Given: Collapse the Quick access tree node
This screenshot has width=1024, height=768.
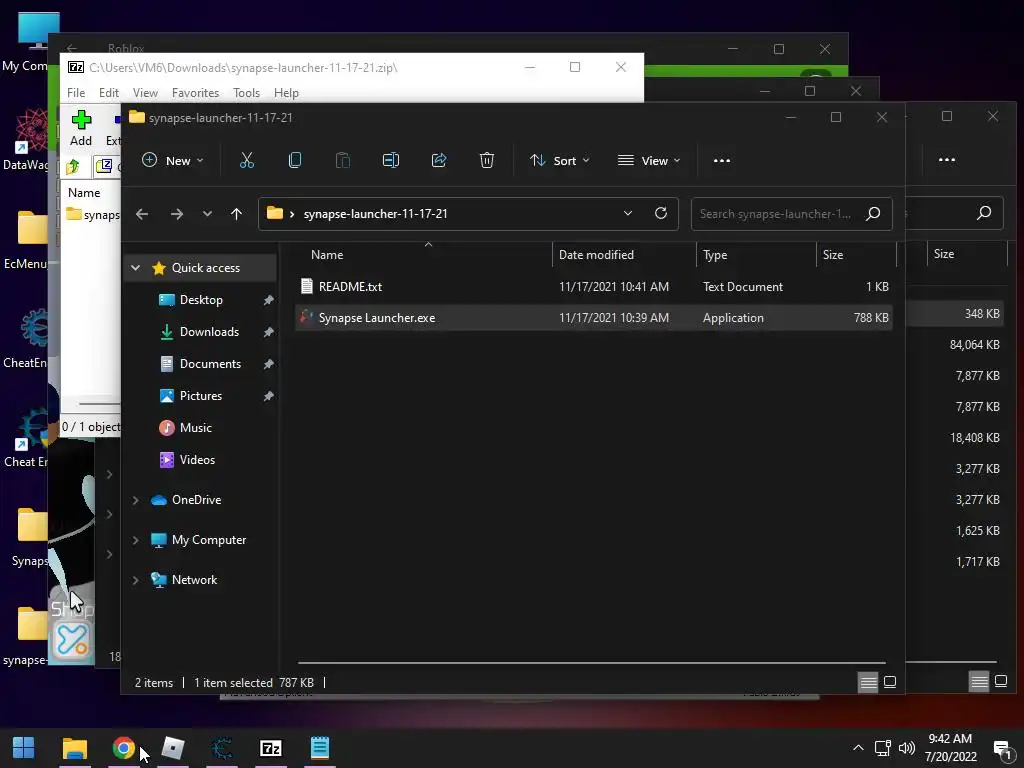Looking at the screenshot, I should pos(136,268).
